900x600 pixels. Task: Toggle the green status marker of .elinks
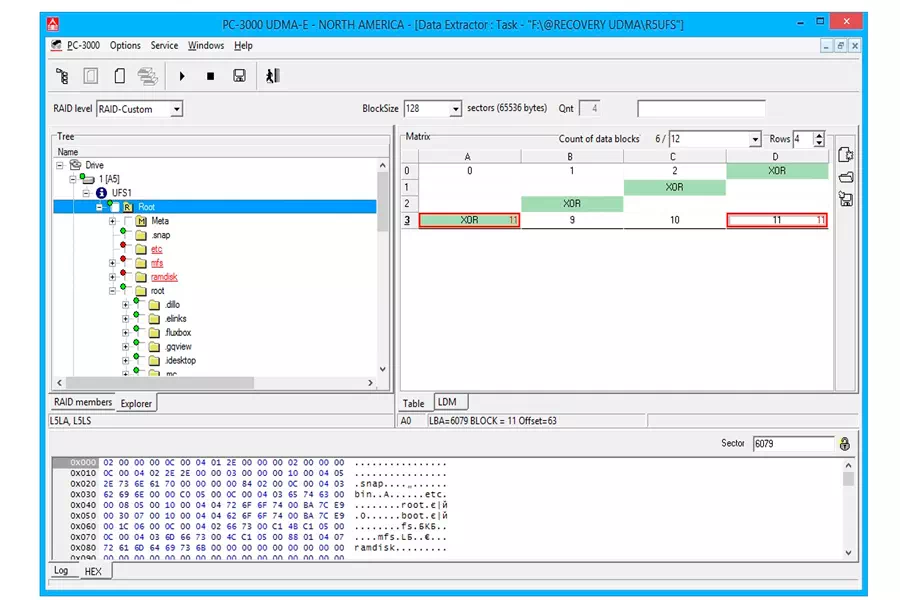click(x=136, y=314)
